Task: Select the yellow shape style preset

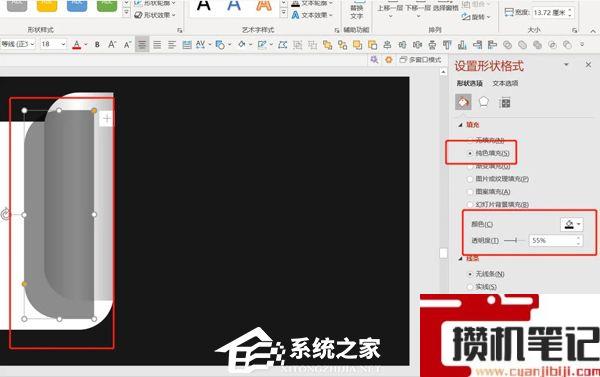Action: point(47,5)
